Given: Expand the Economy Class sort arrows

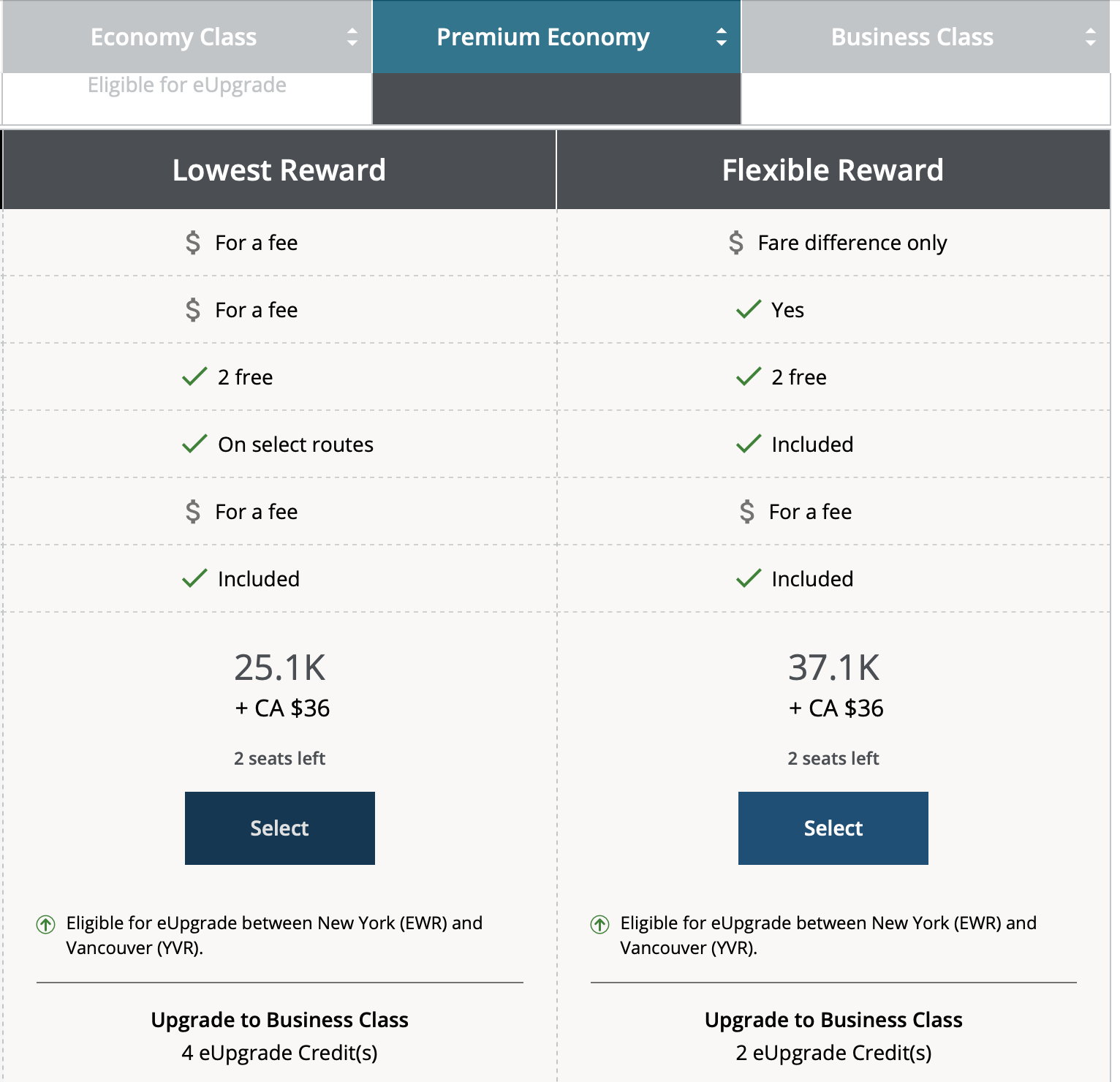Looking at the screenshot, I should [352, 37].
